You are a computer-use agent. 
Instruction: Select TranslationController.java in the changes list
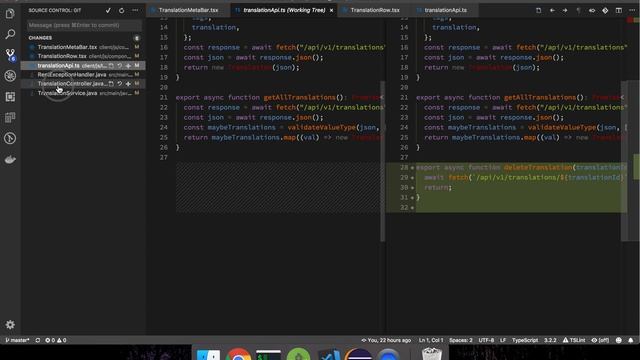83,84
